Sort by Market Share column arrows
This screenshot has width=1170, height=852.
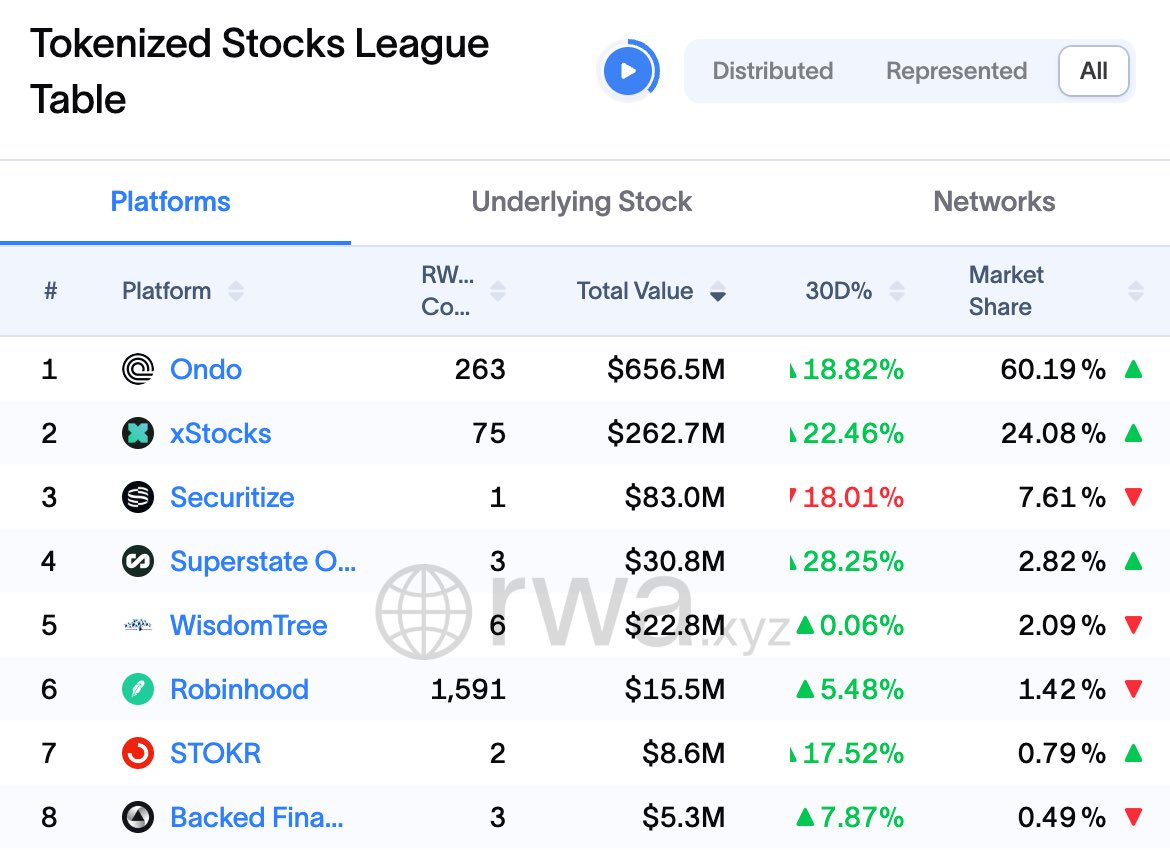pos(1135,292)
